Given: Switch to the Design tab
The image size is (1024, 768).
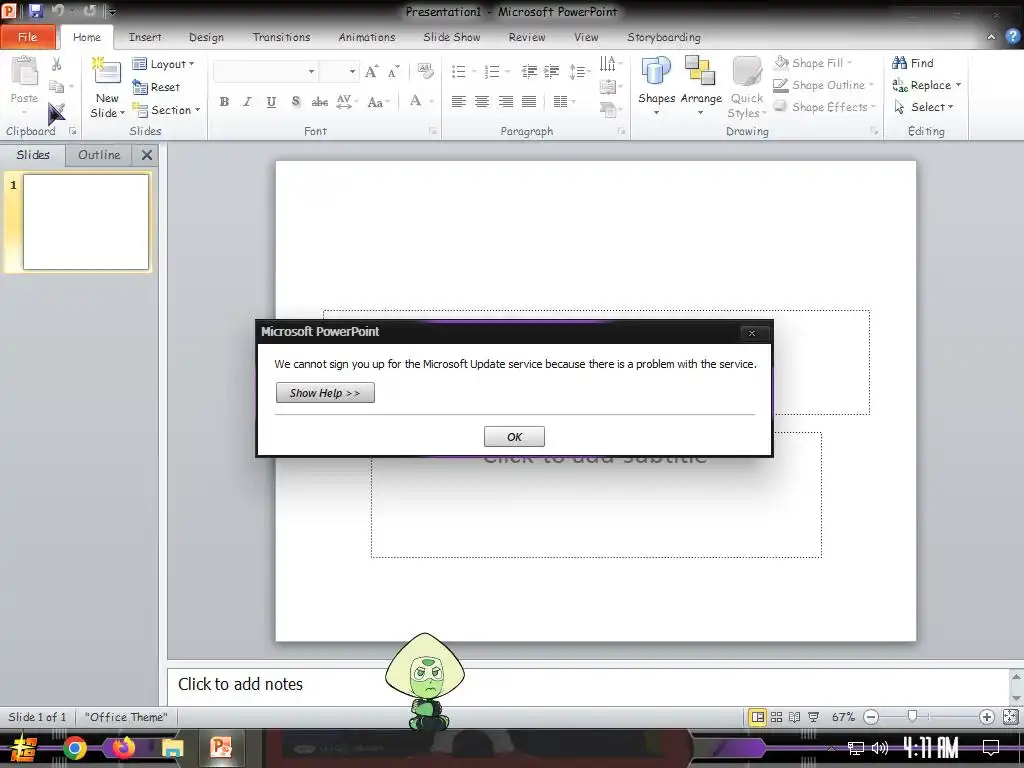Looking at the screenshot, I should pos(206,37).
